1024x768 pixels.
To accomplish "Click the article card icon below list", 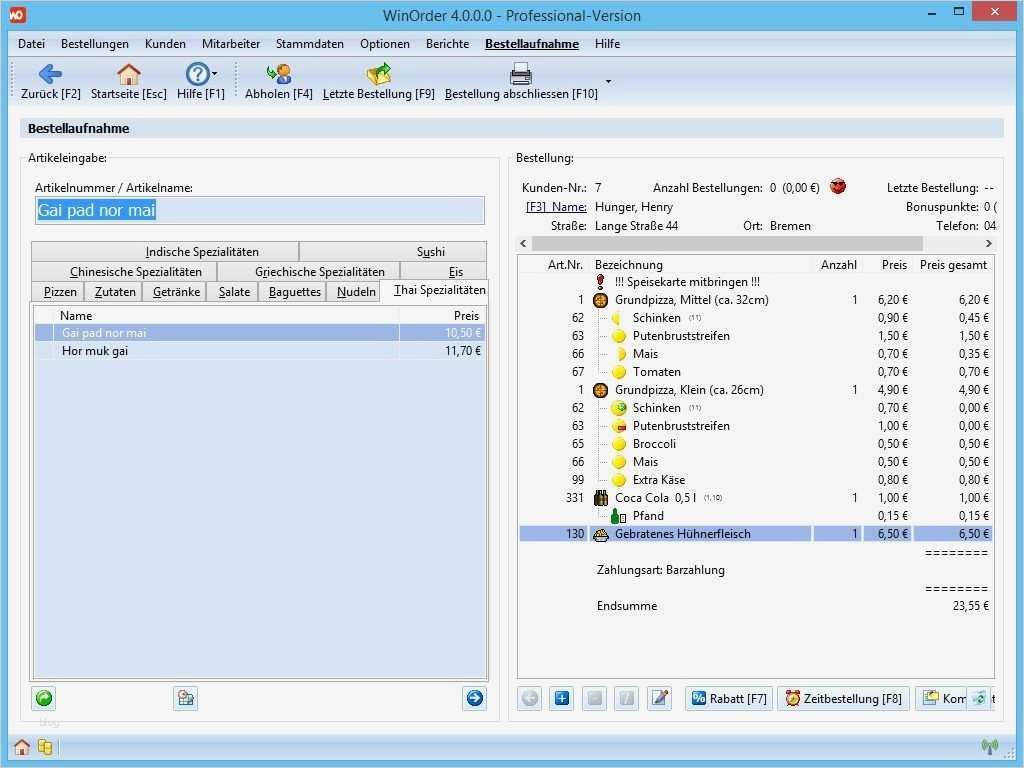I will pyautogui.click(x=185, y=698).
